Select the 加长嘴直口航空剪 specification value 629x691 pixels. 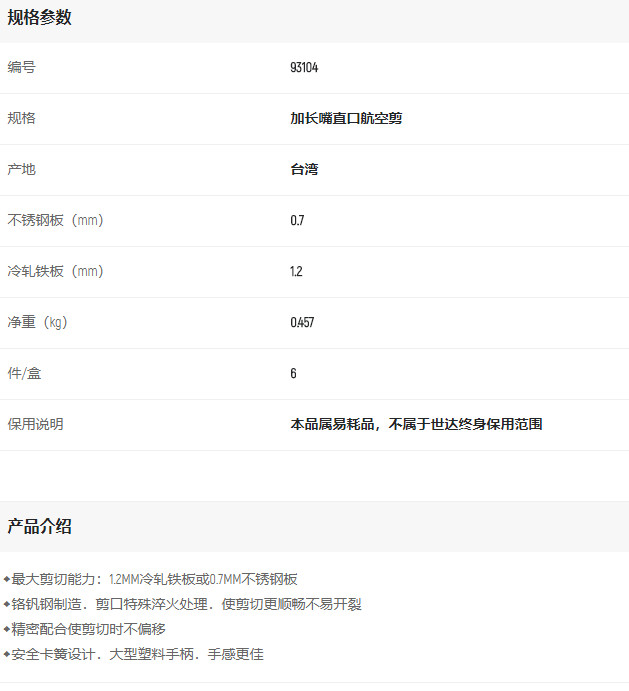point(346,119)
